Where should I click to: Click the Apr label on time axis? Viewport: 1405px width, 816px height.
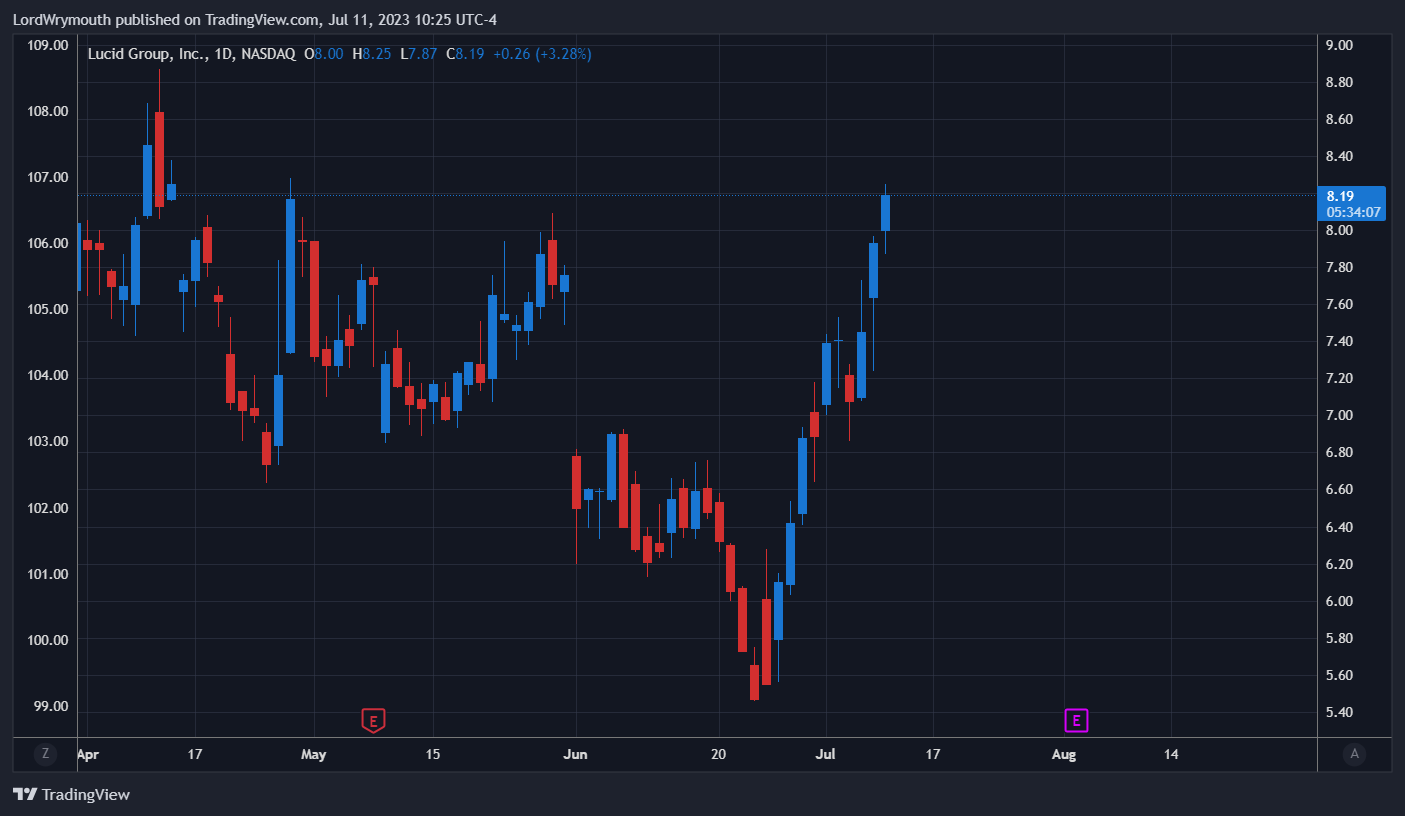tap(88, 754)
